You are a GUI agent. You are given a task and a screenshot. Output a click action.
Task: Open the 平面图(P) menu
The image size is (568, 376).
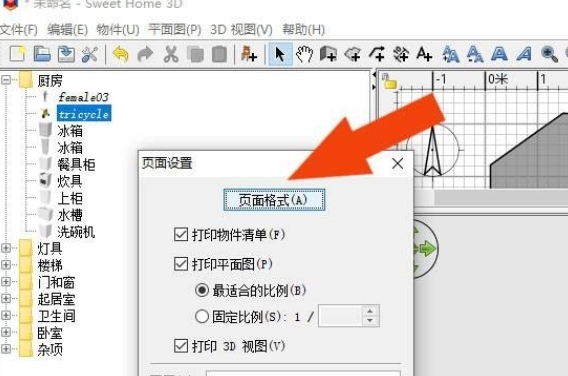click(x=175, y=30)
